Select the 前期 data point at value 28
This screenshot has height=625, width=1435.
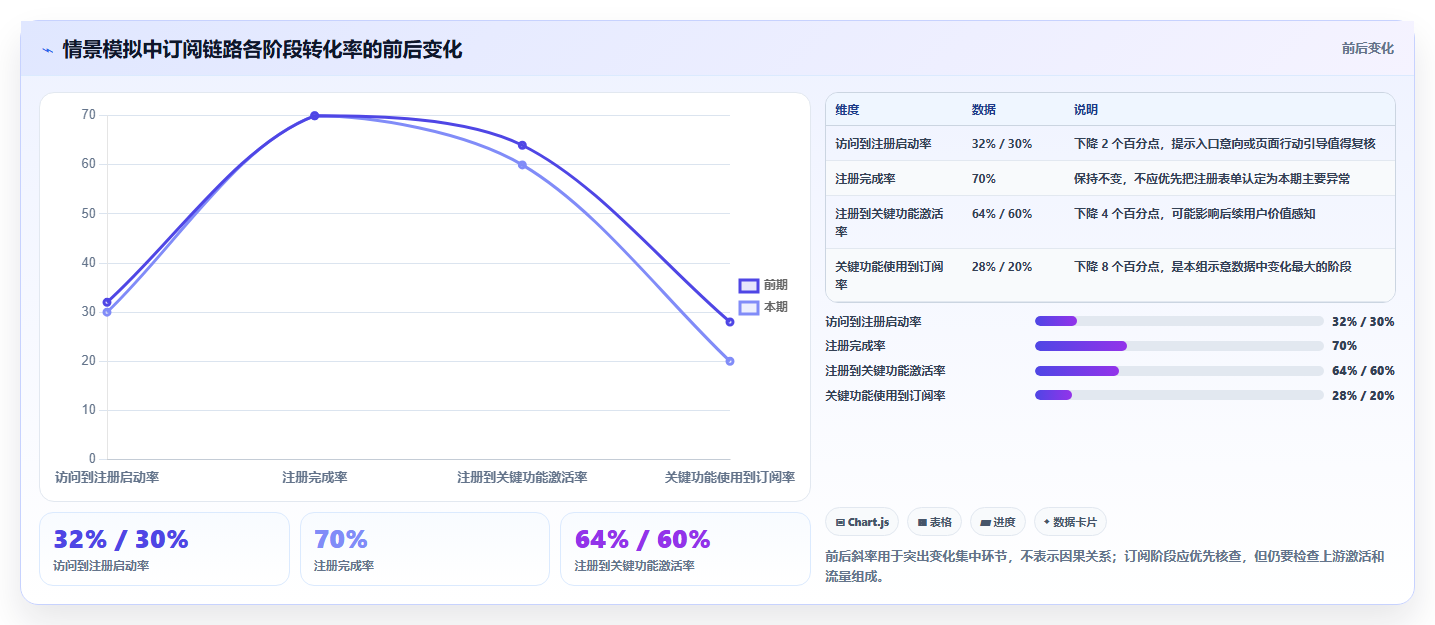(x=730, y=322)
